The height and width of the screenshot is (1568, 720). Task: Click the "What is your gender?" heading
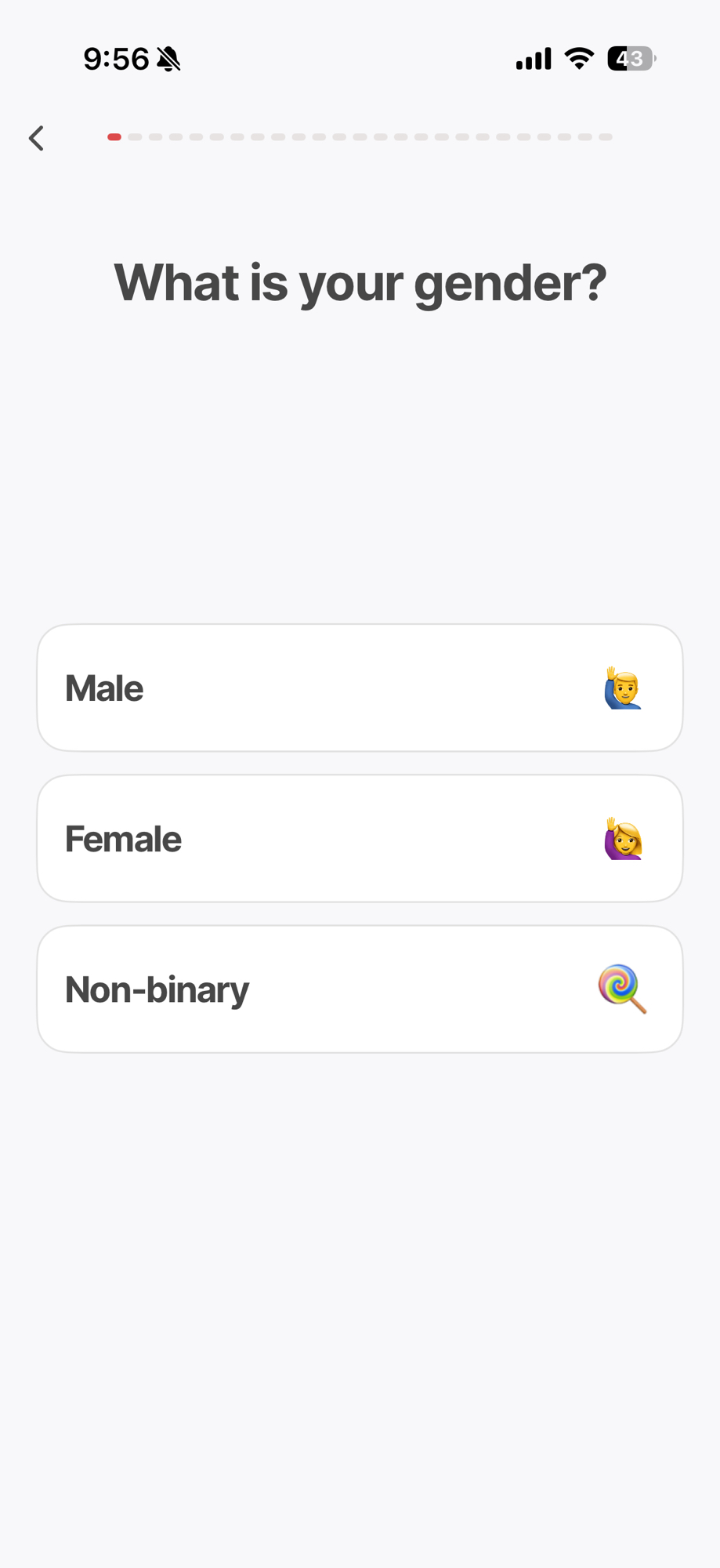pyautogui.click(x=360, y=282)
